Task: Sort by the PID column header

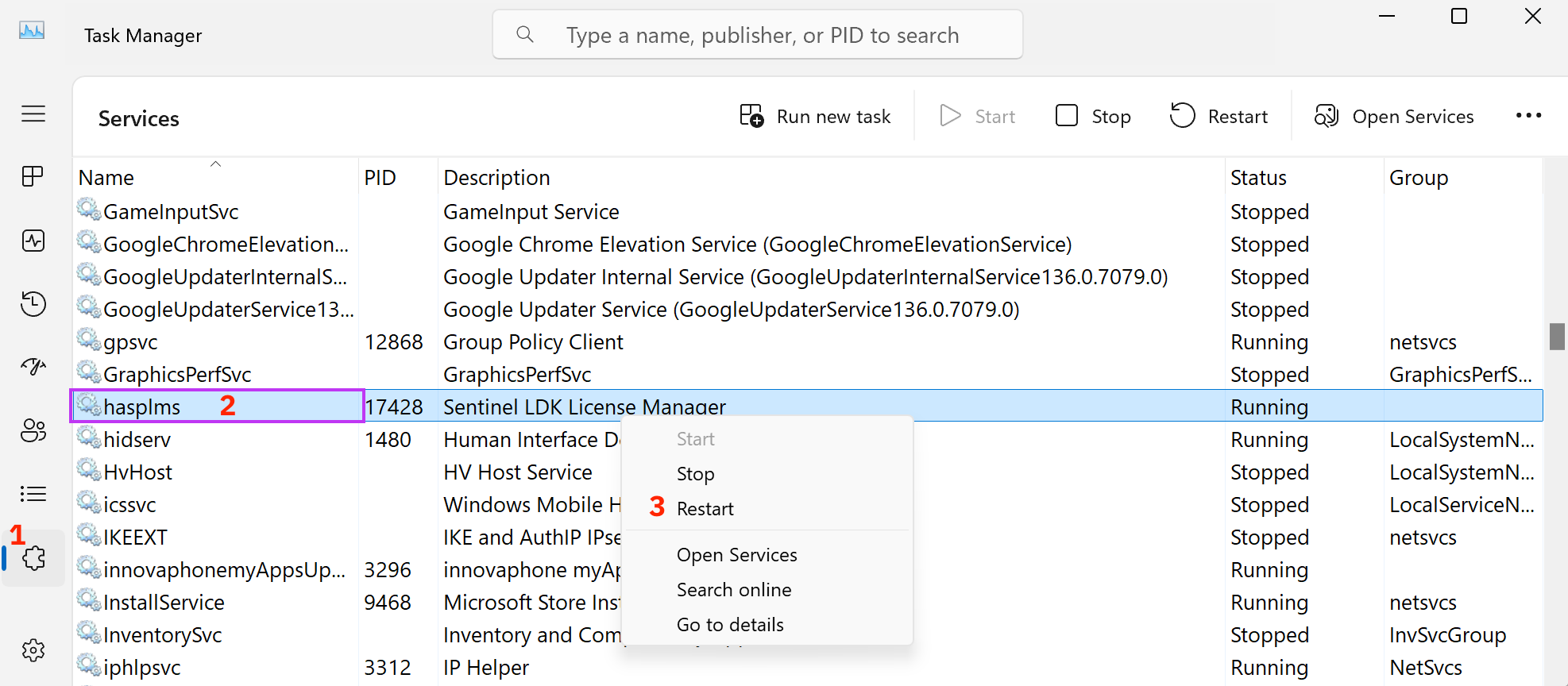Action: [398, 177]
